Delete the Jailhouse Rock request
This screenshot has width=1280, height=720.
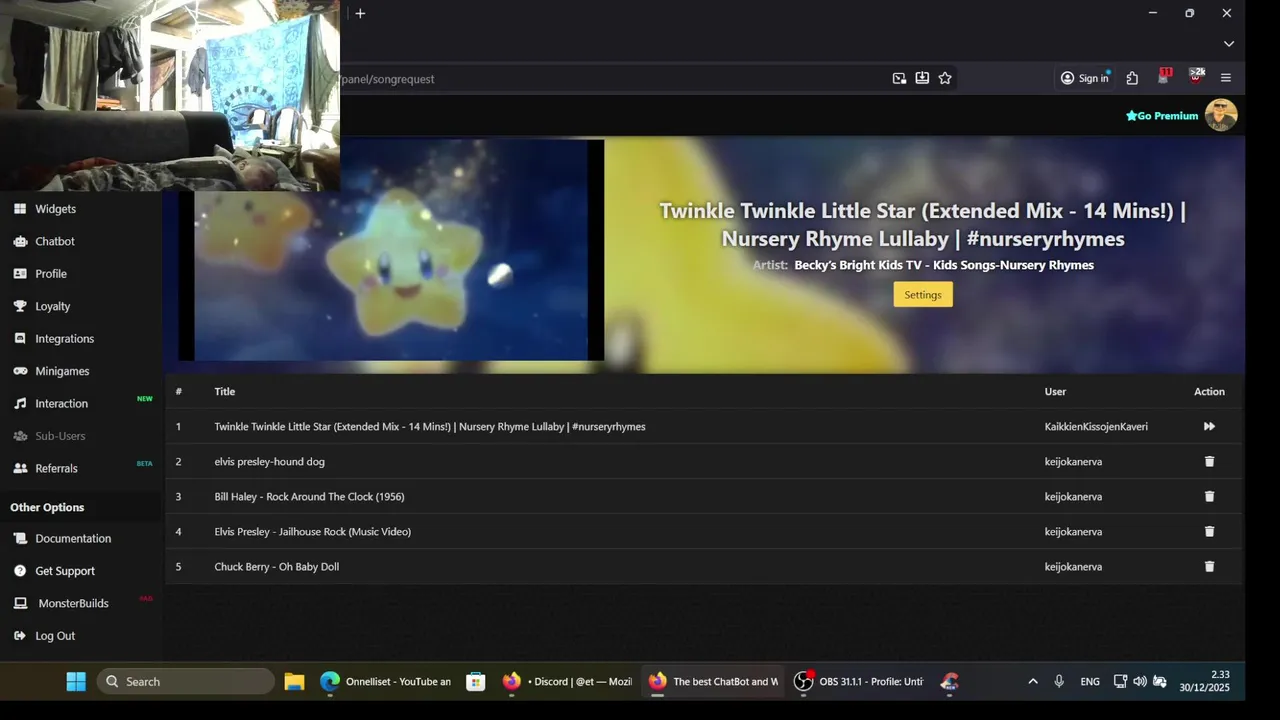tap(1209, 531)
